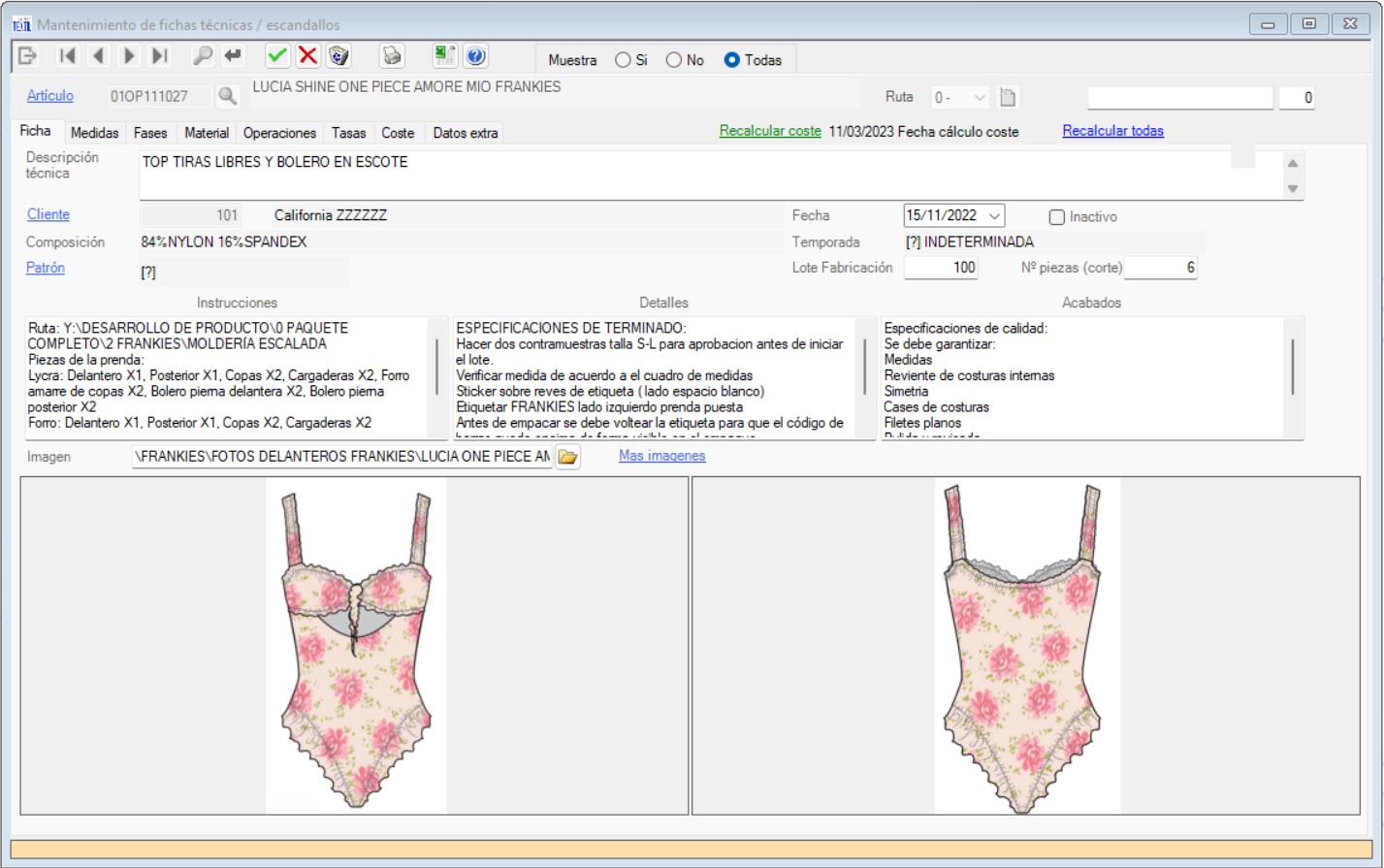Image resolution: width=1384 pixels, height=868 pixels.
Task: Click the printer icon
Action: (392, 56)
